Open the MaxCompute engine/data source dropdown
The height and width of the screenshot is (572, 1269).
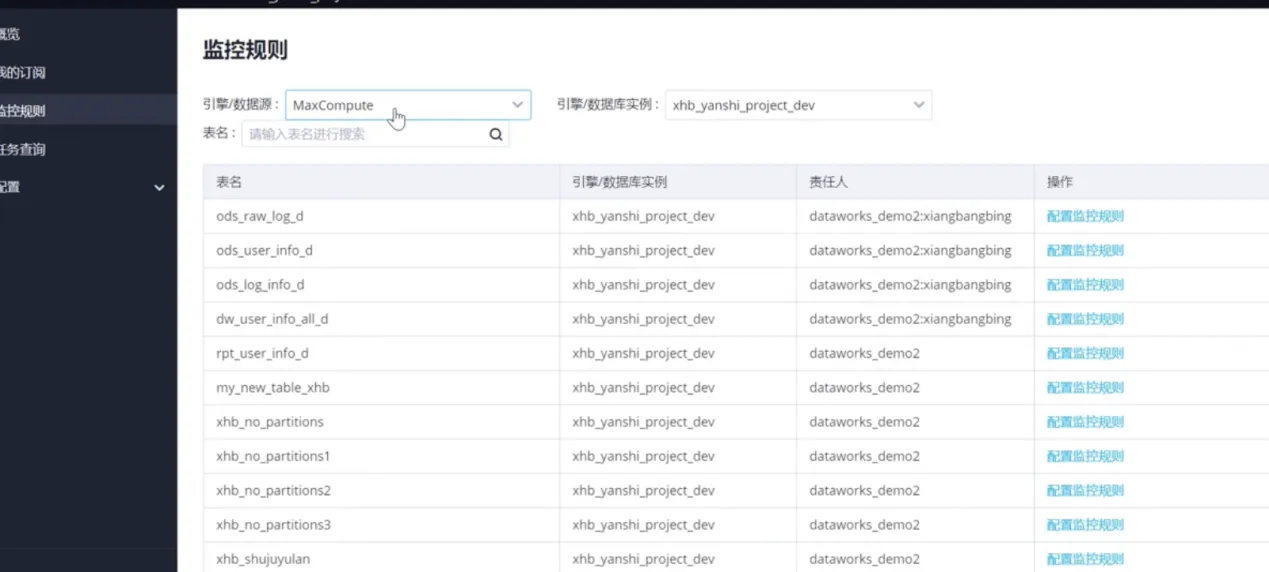pyautogui.click(x=408, y=105)
